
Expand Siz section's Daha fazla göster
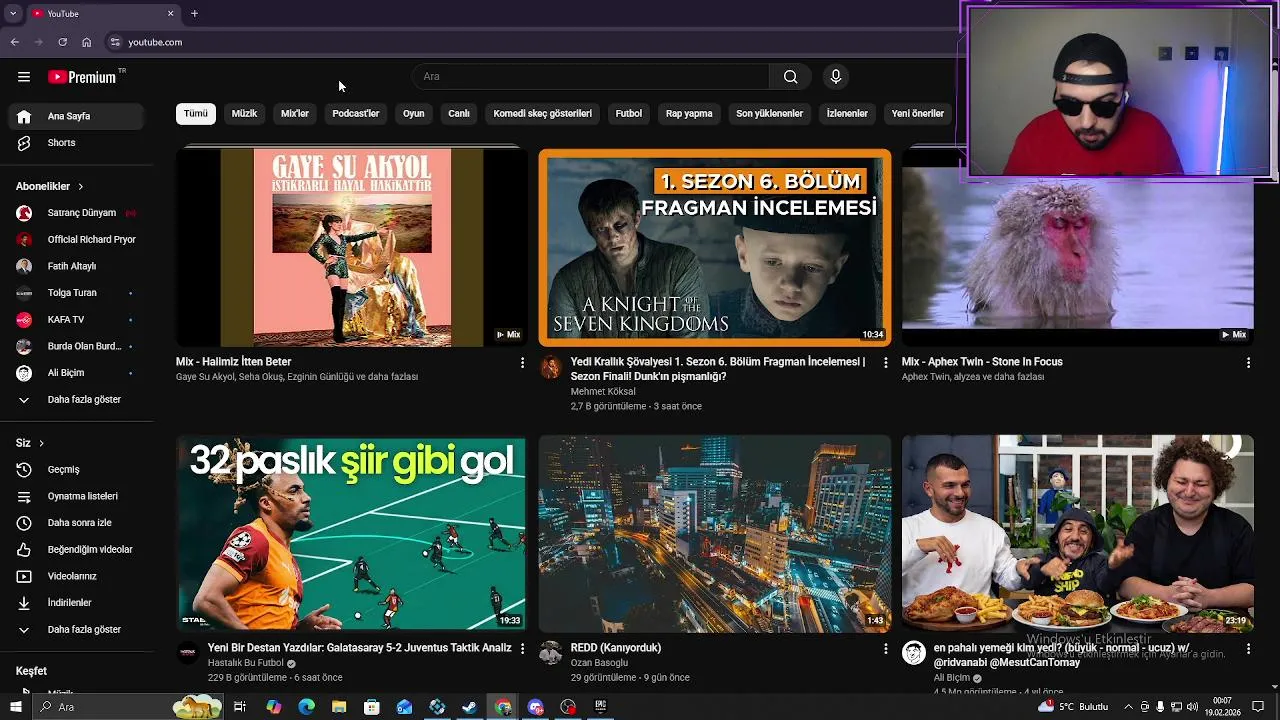pos(76,630)
